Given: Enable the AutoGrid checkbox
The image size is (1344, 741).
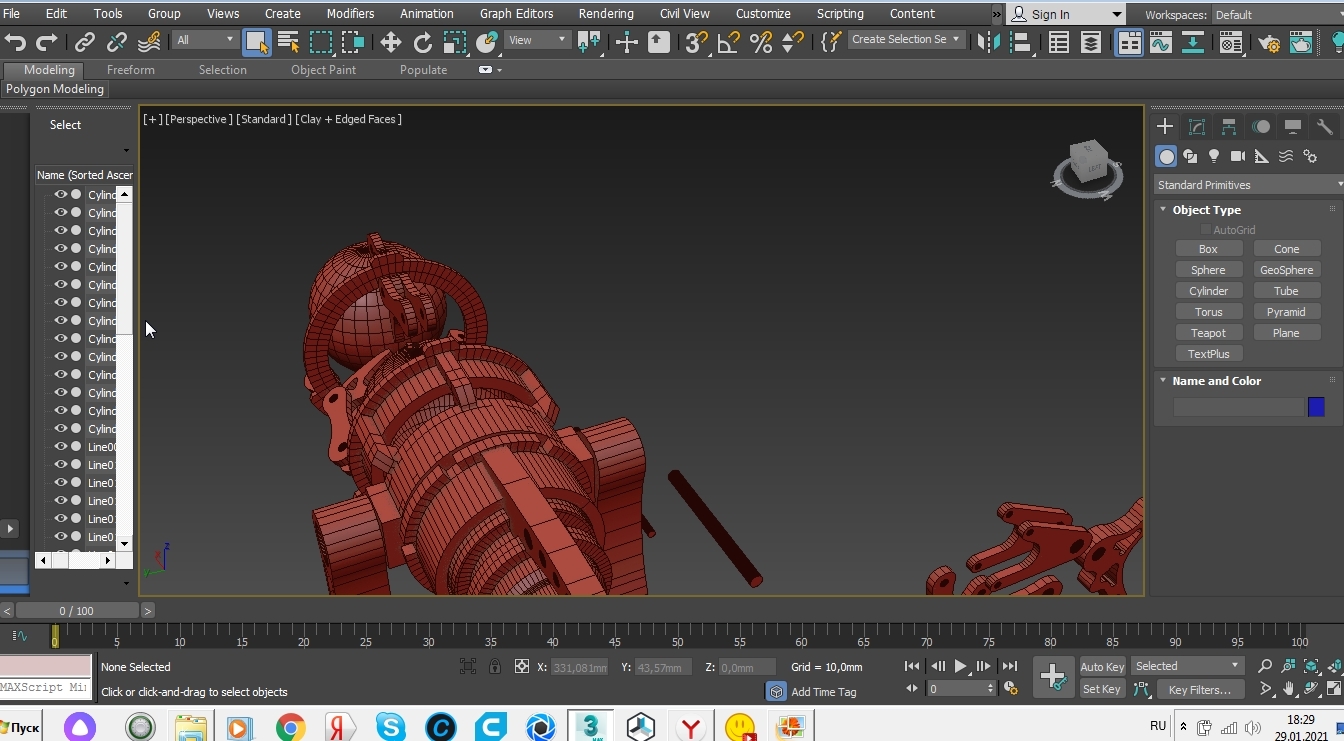Looking at the screenshot, I should point(1206,230).
